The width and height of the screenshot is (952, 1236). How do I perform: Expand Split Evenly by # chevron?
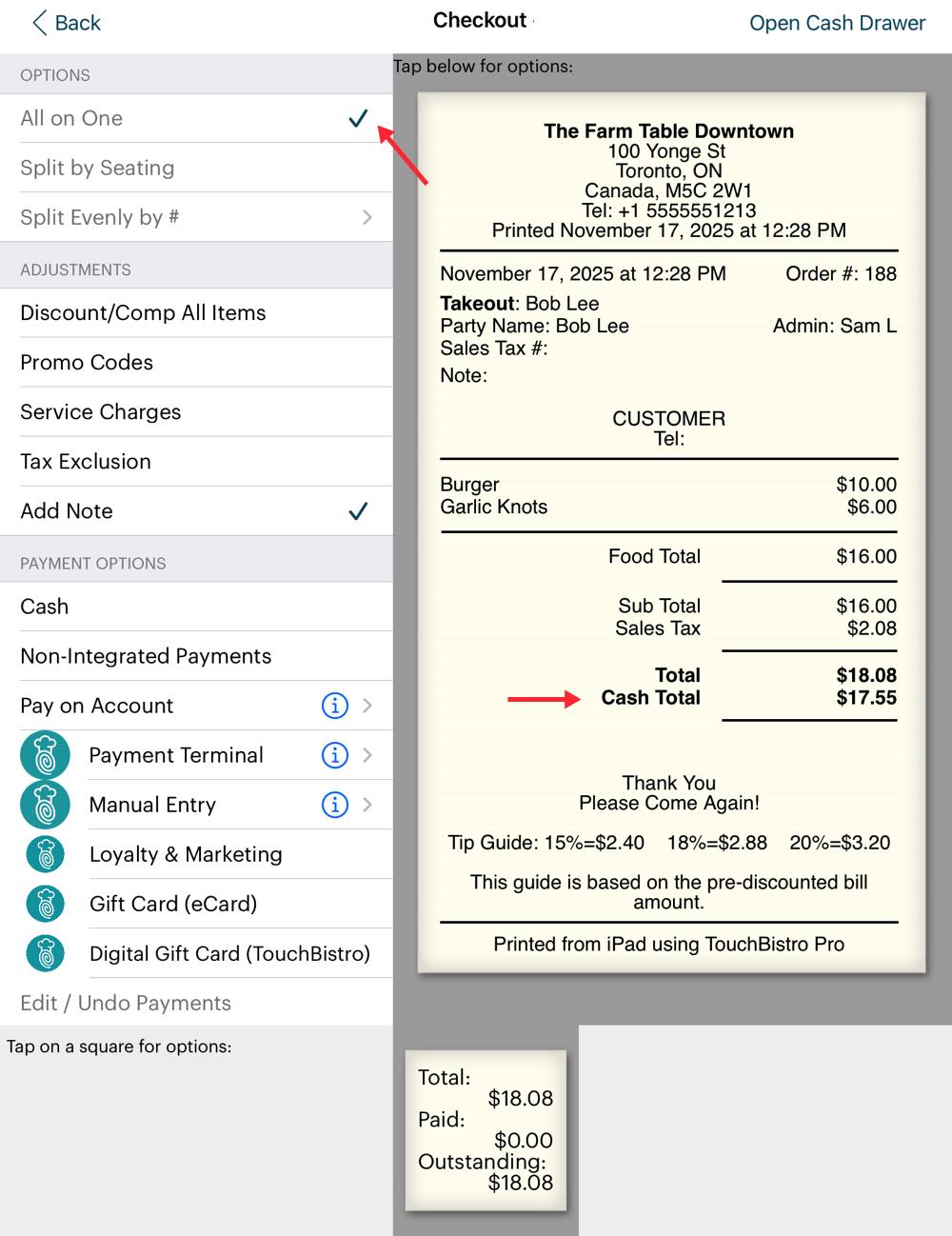pyautogui.click(x=367, y=217)
